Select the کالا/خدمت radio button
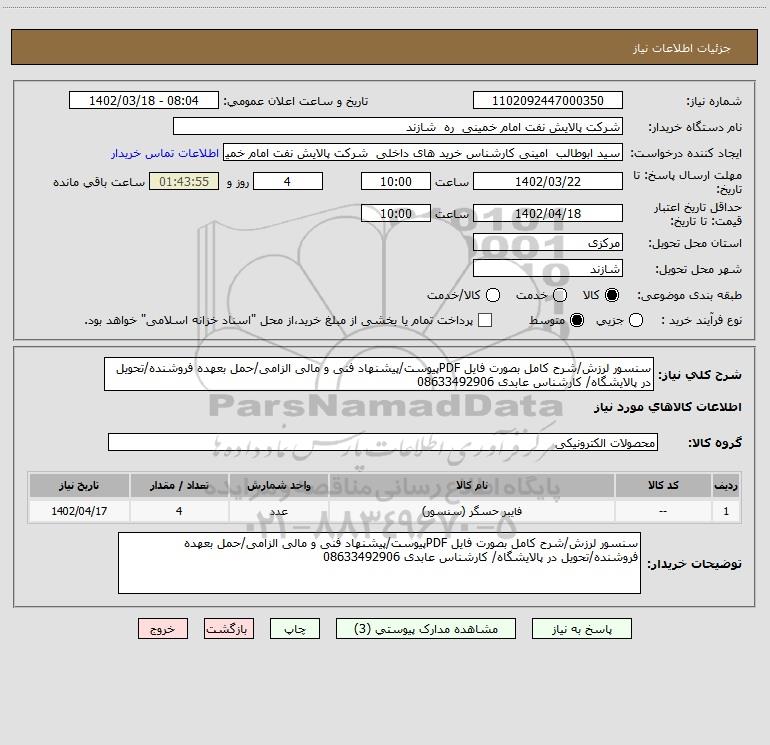 click(493, 295)
